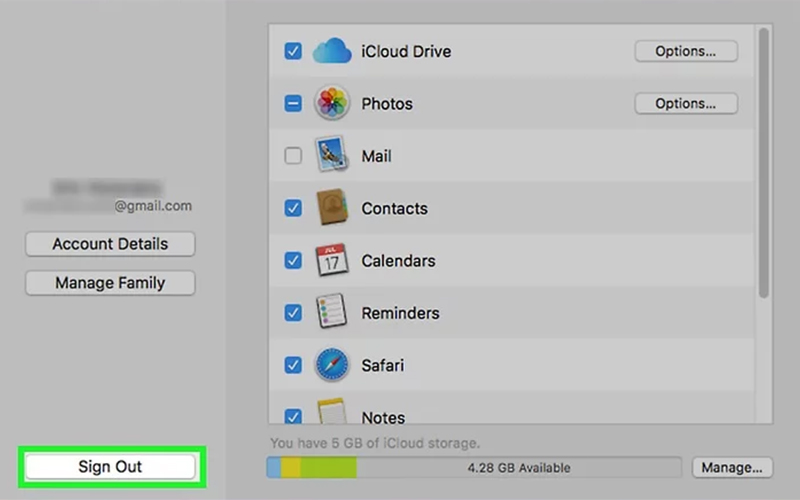Uncheck the Safari checkbox
This screenshot has height=500, width=800.
click(x=293, y=365)
